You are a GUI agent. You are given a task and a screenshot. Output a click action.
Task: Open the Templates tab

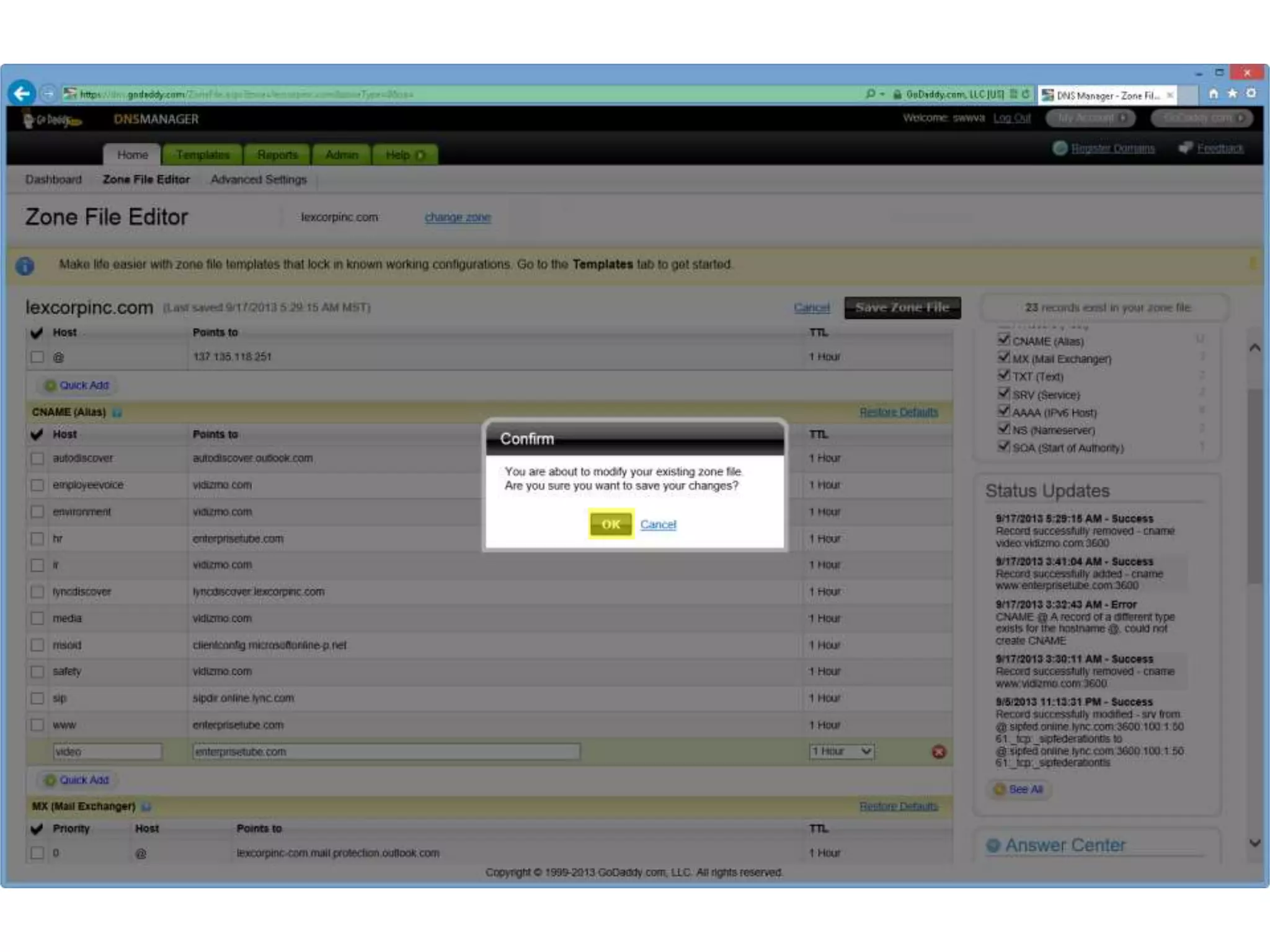point(202,155)
